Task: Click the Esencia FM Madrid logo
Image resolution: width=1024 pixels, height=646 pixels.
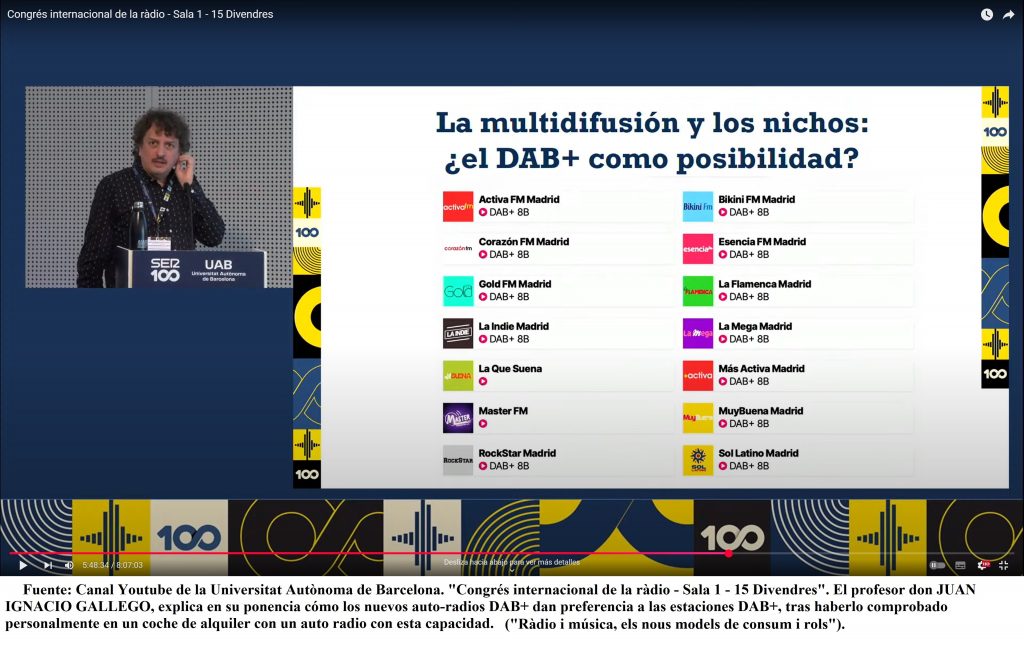Action: [x=697, y=249]
